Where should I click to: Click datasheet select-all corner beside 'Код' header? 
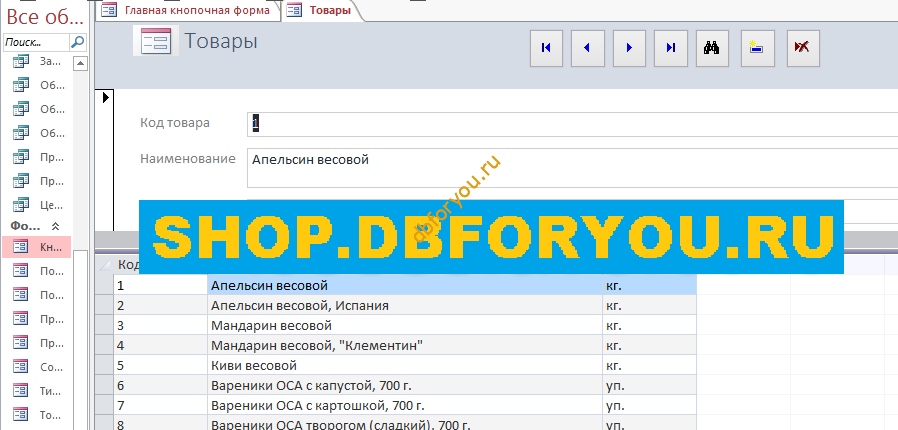click(x=105, y=265)
